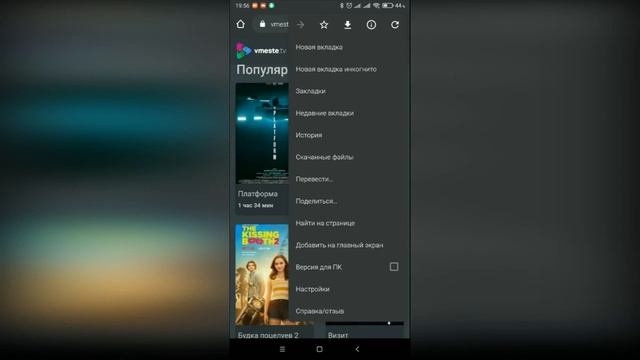Open The Kissing Booth 2 poster

tap(262, 275)
